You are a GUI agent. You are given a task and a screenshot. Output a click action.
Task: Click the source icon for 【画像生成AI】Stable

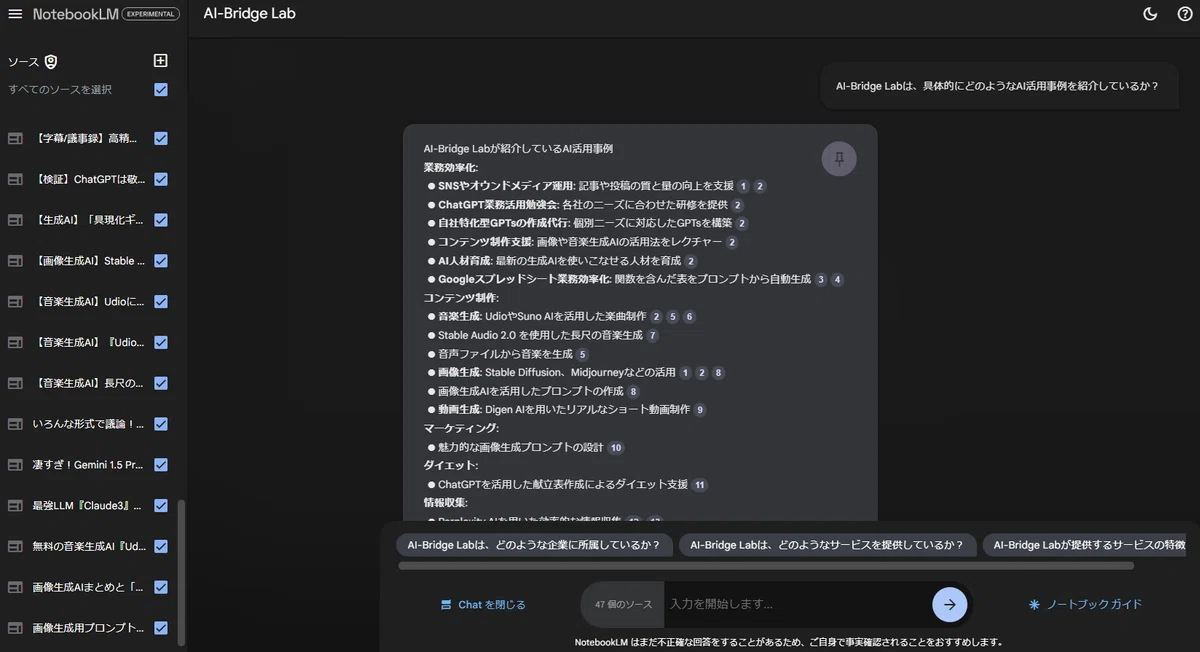pos(15,261)
